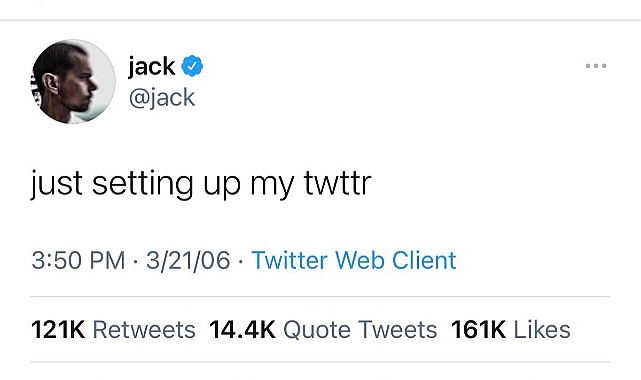Viewport: 641px width, 380px height.
Task: Open the three-dot more options menu
Action: coord(596,66)
